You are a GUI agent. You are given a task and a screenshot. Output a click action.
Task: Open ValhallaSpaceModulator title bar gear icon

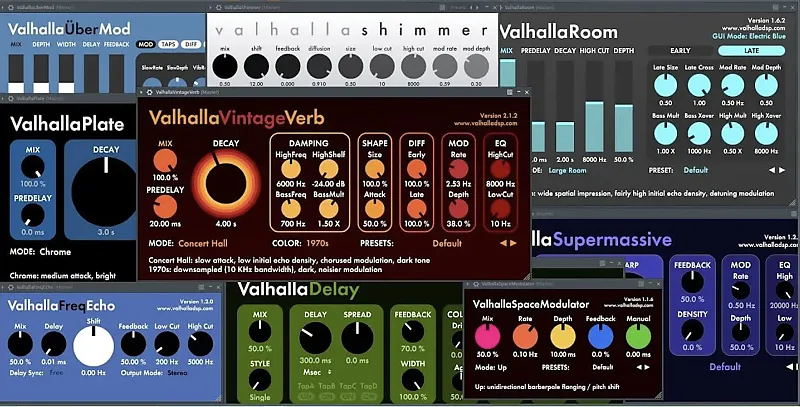click(476, 284)
